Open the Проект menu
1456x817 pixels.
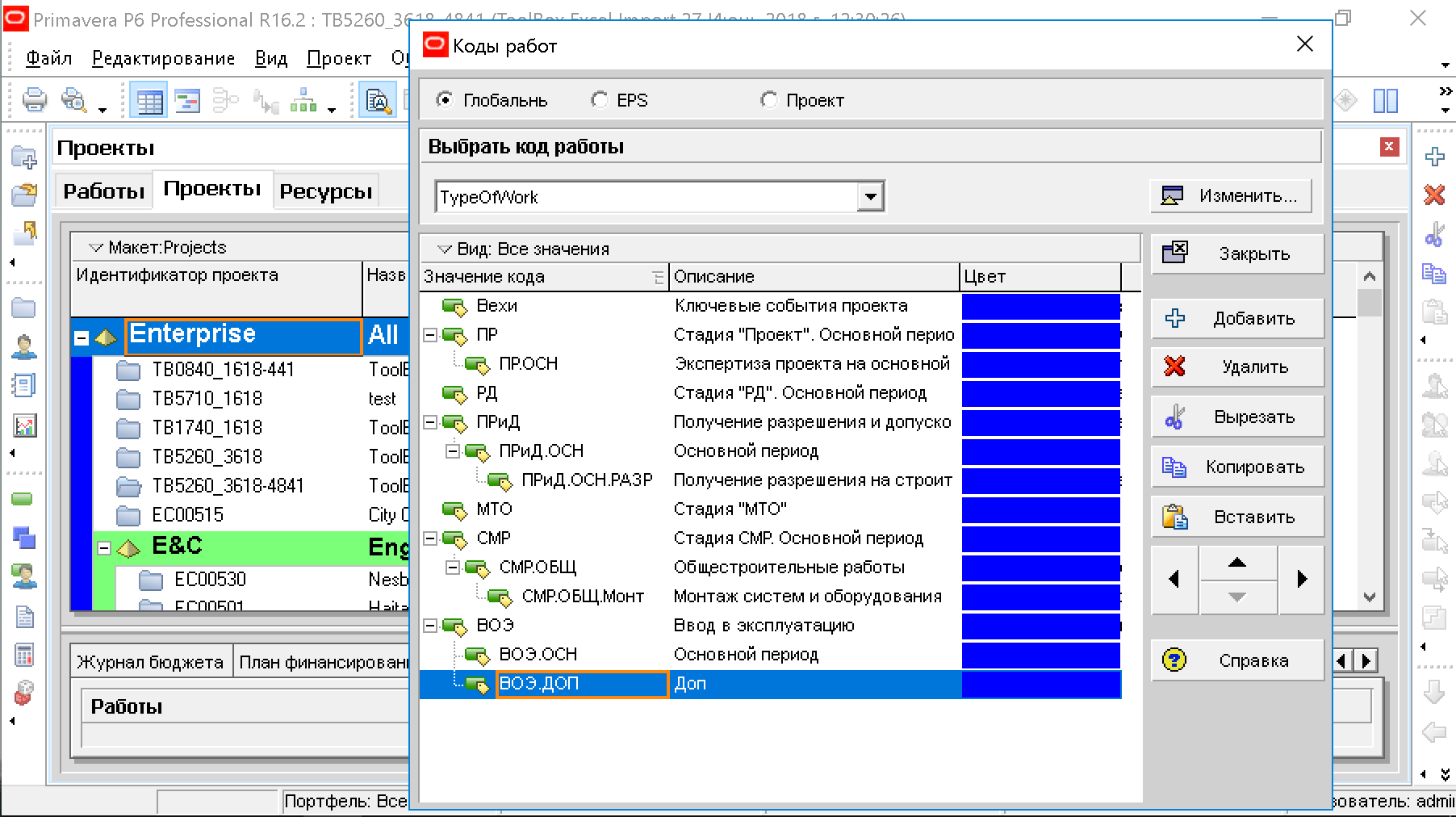pyautogui.click(x=339, y=58)
